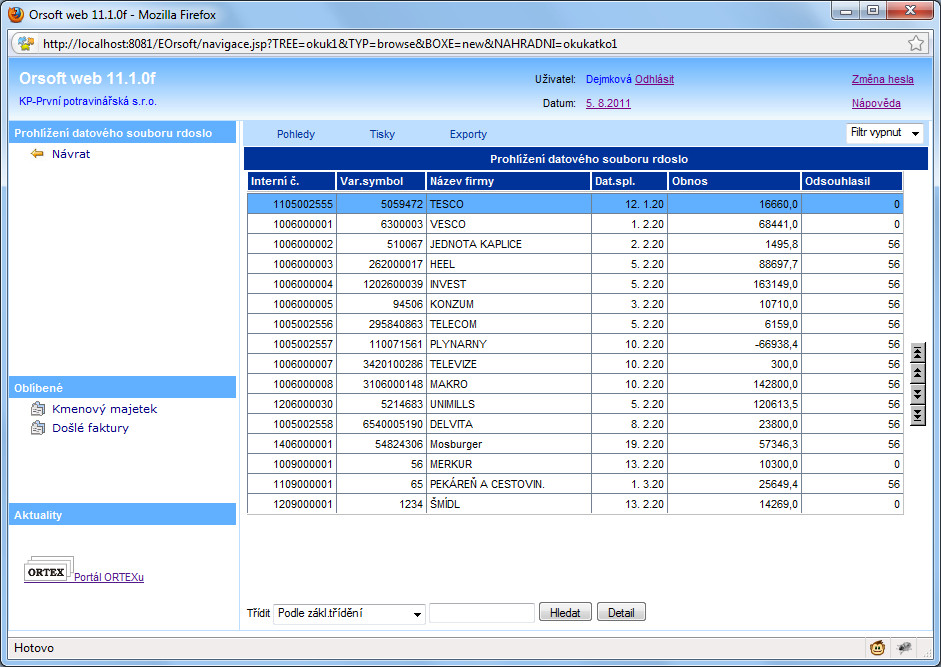Jump to first page of records
The image size is (941, 667).
point(918,352)
